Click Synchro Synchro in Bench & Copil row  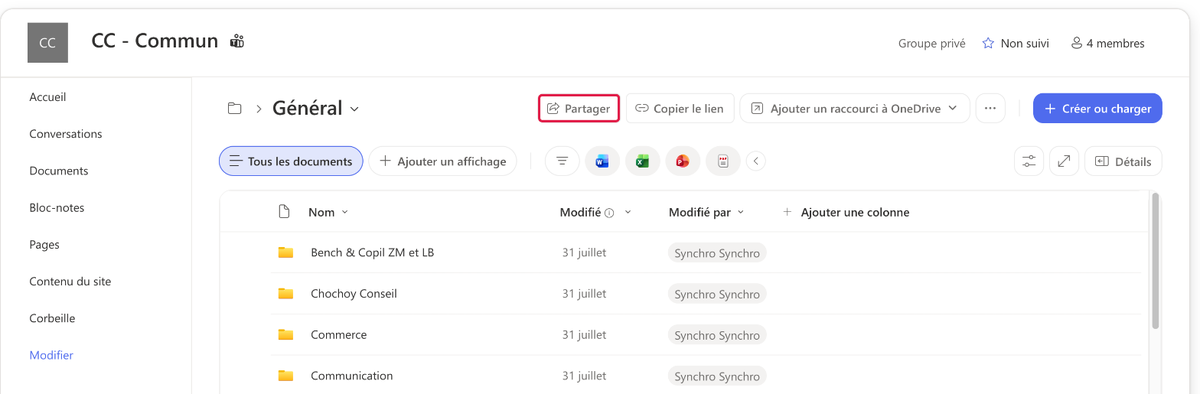coord(717,253)
